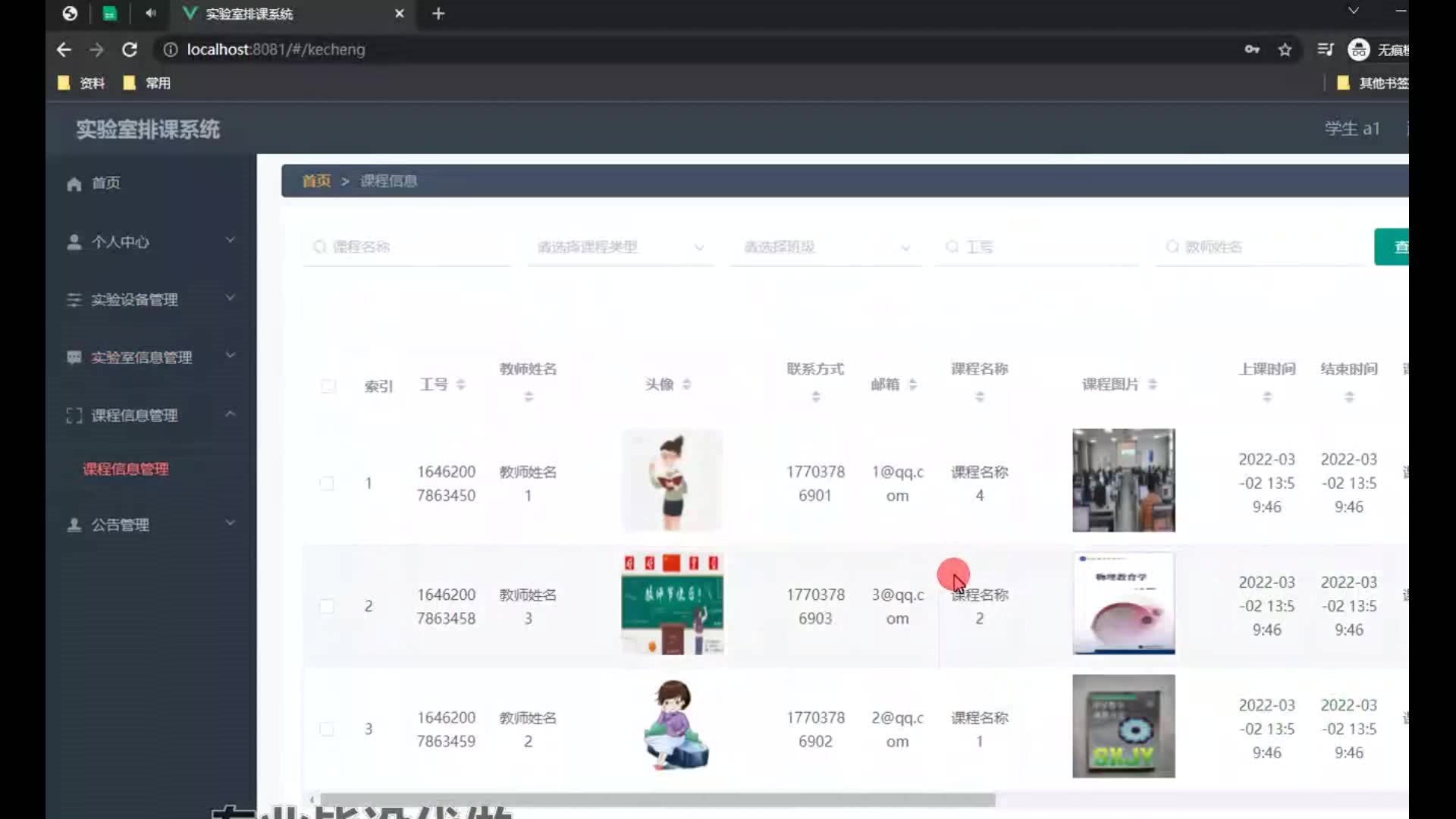The image size is (1456, 819).
Task: Sort by 联系方式 column arrows
Action: coord(816,397)
